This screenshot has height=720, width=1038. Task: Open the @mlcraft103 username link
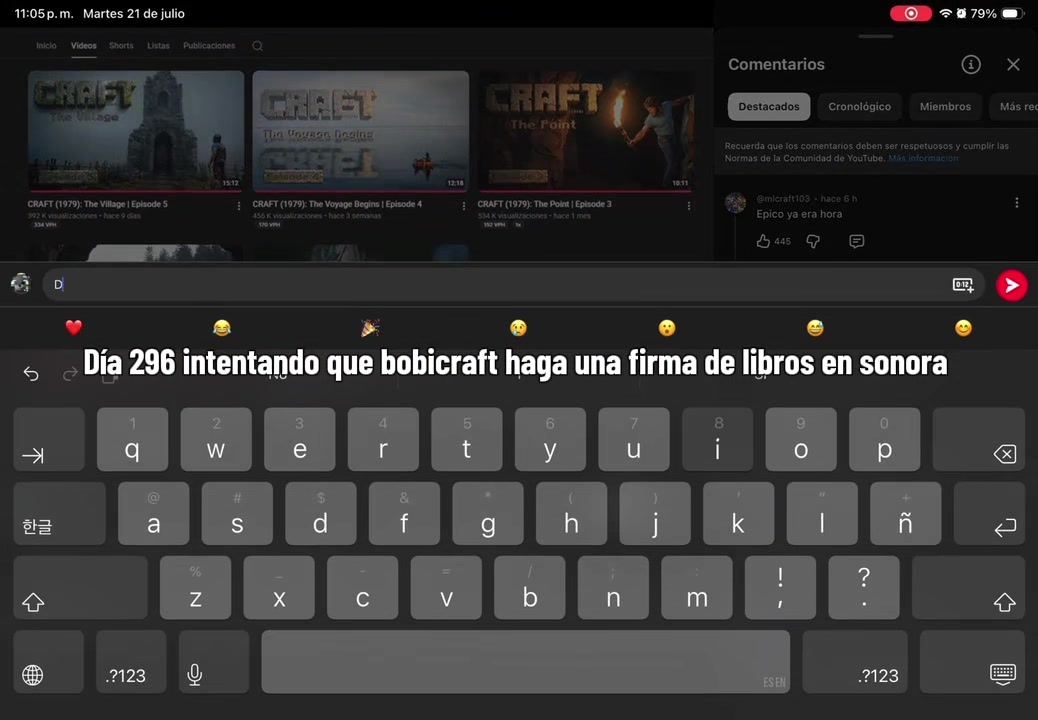(x=782, y=199)
